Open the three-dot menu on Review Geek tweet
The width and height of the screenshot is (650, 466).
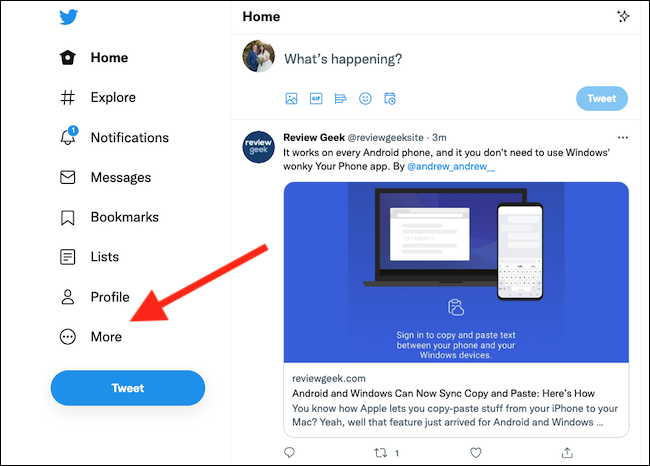pos(623,138)
